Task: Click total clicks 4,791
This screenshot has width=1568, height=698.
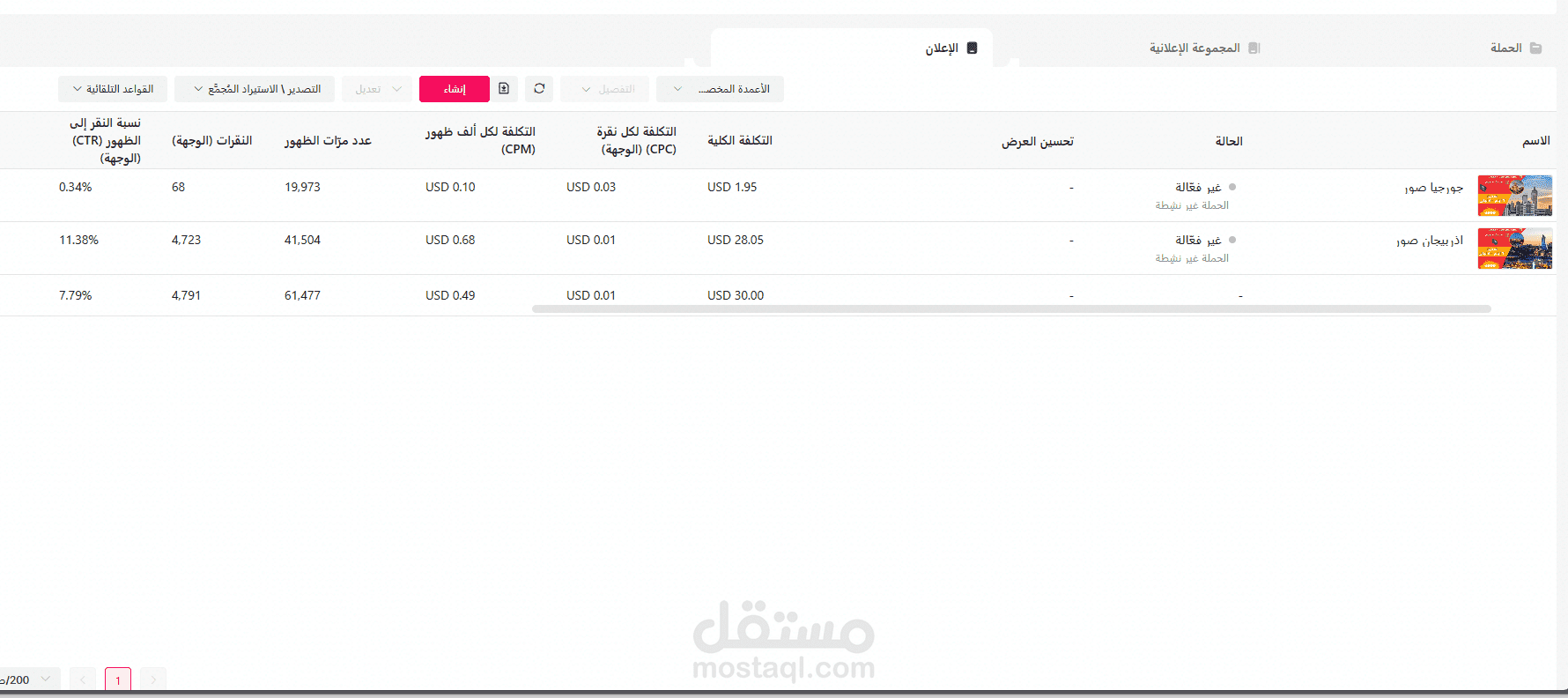Action: pyautogui.click(x=186, y=295)
